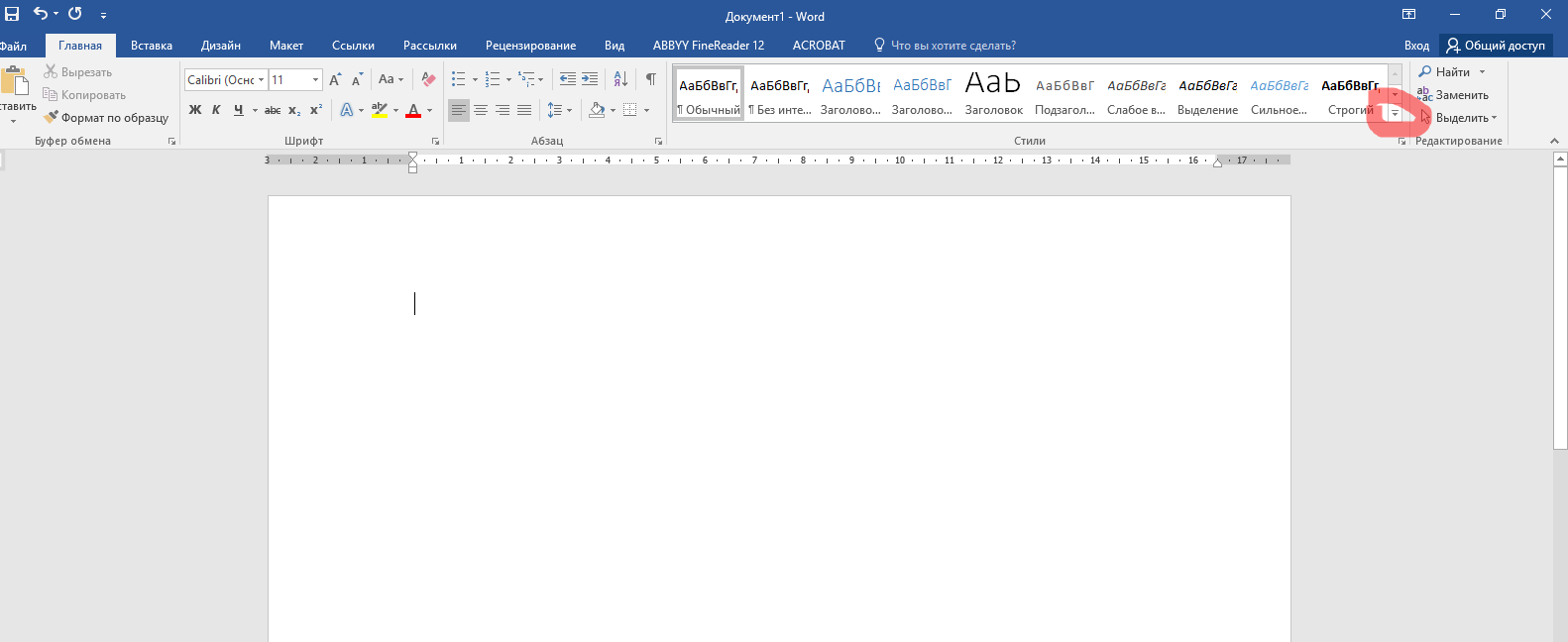Toggle italic (К) formatting
This screenshot has height=642, width=1568.
pyautogui.click(x=216, y=110)
